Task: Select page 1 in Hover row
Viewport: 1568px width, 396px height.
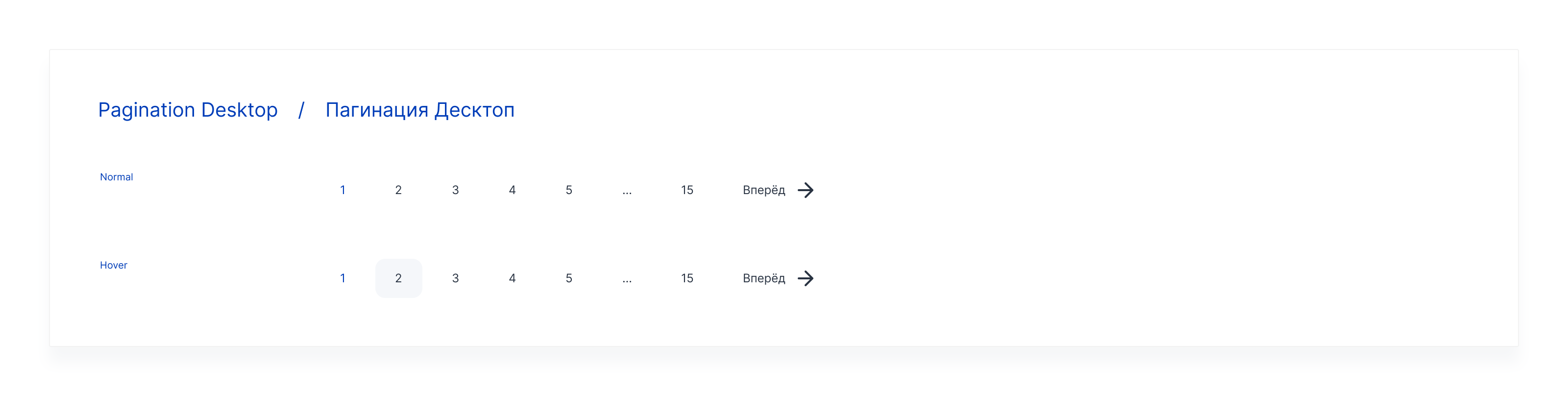Action: tap(343, 278)
